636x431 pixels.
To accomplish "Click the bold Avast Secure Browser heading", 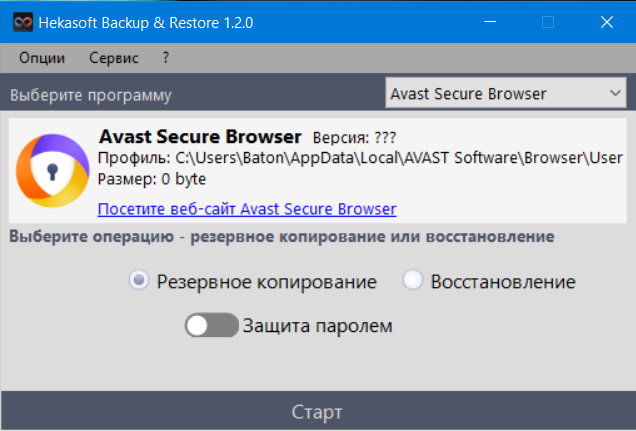I will point(200,137).
